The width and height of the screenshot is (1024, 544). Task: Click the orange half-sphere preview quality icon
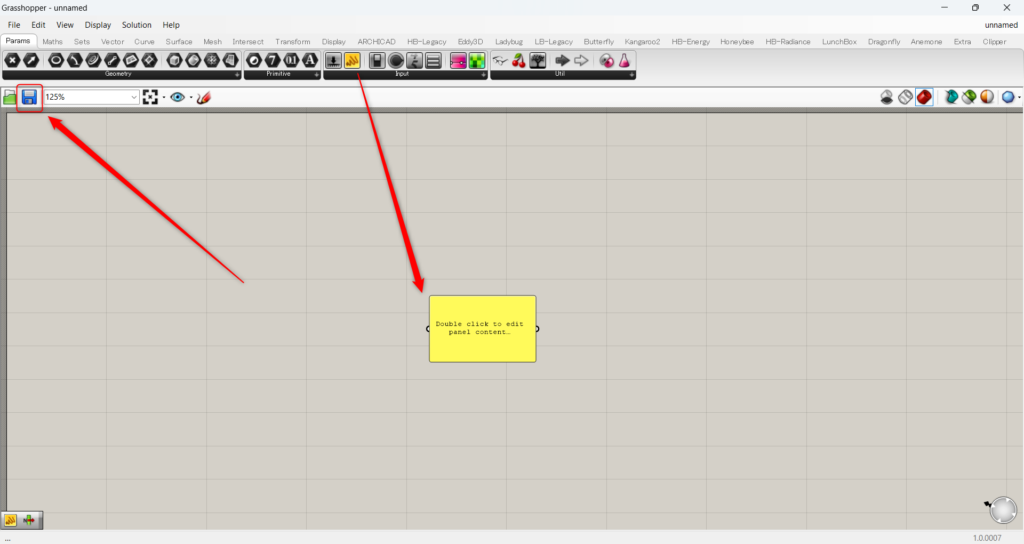point(987,97)
